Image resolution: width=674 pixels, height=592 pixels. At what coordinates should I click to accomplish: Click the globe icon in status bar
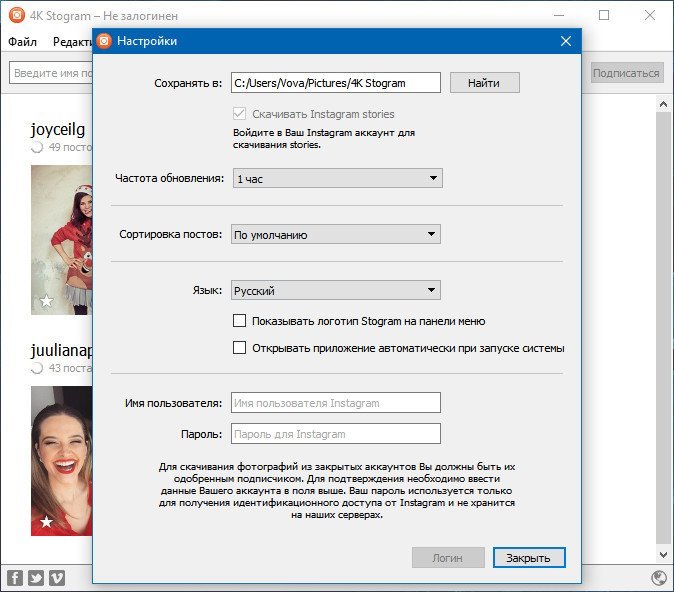coord(659,578)
